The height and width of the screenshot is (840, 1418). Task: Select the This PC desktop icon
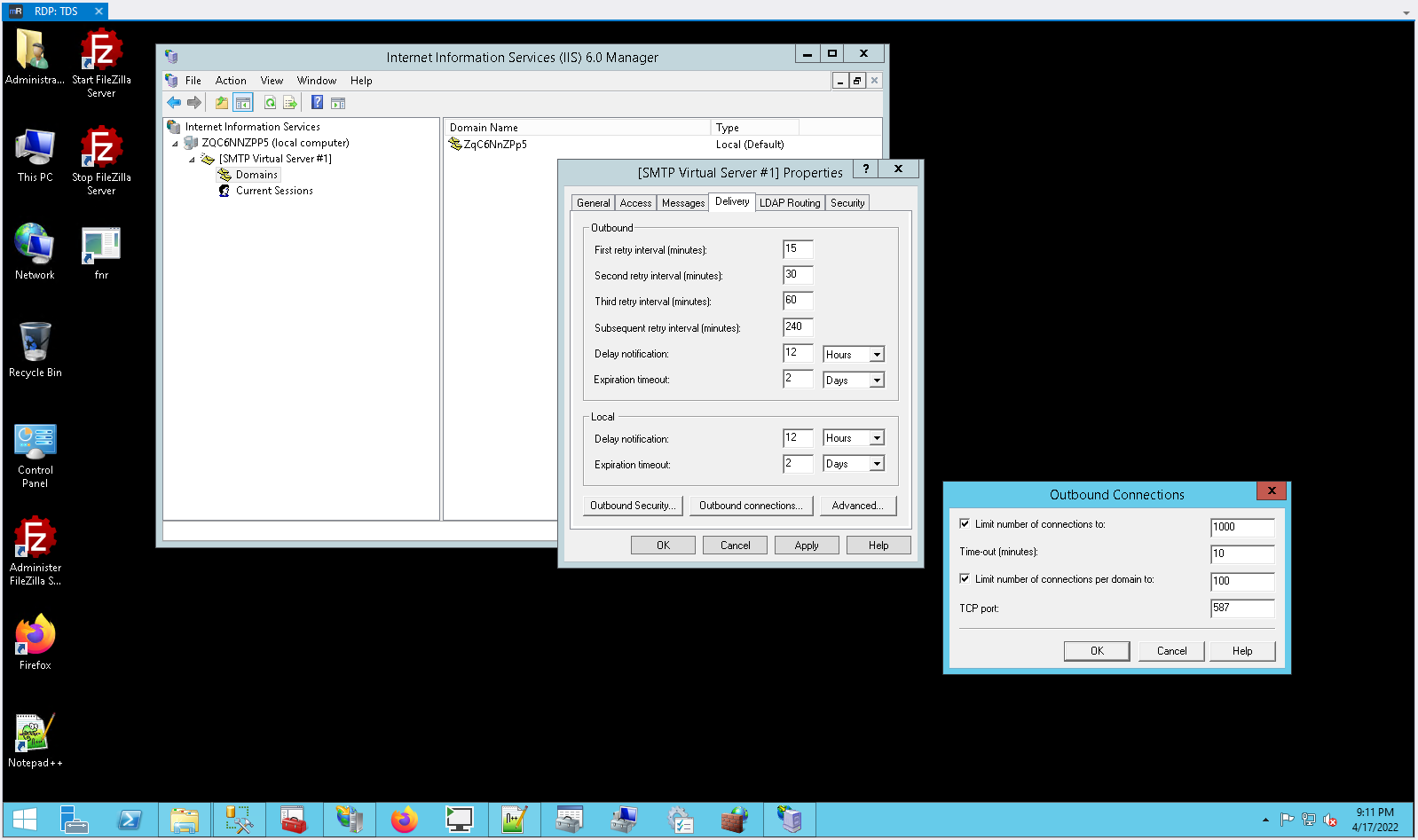[35, 155]
